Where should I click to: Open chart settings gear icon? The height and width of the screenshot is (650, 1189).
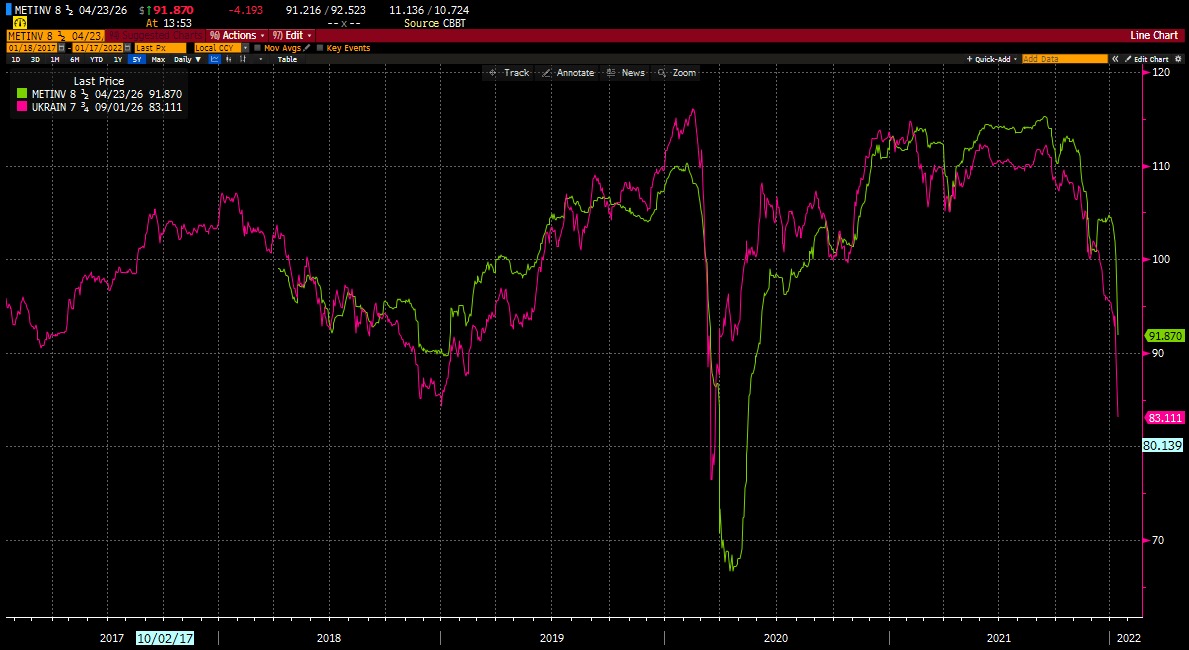point(1178,59)
